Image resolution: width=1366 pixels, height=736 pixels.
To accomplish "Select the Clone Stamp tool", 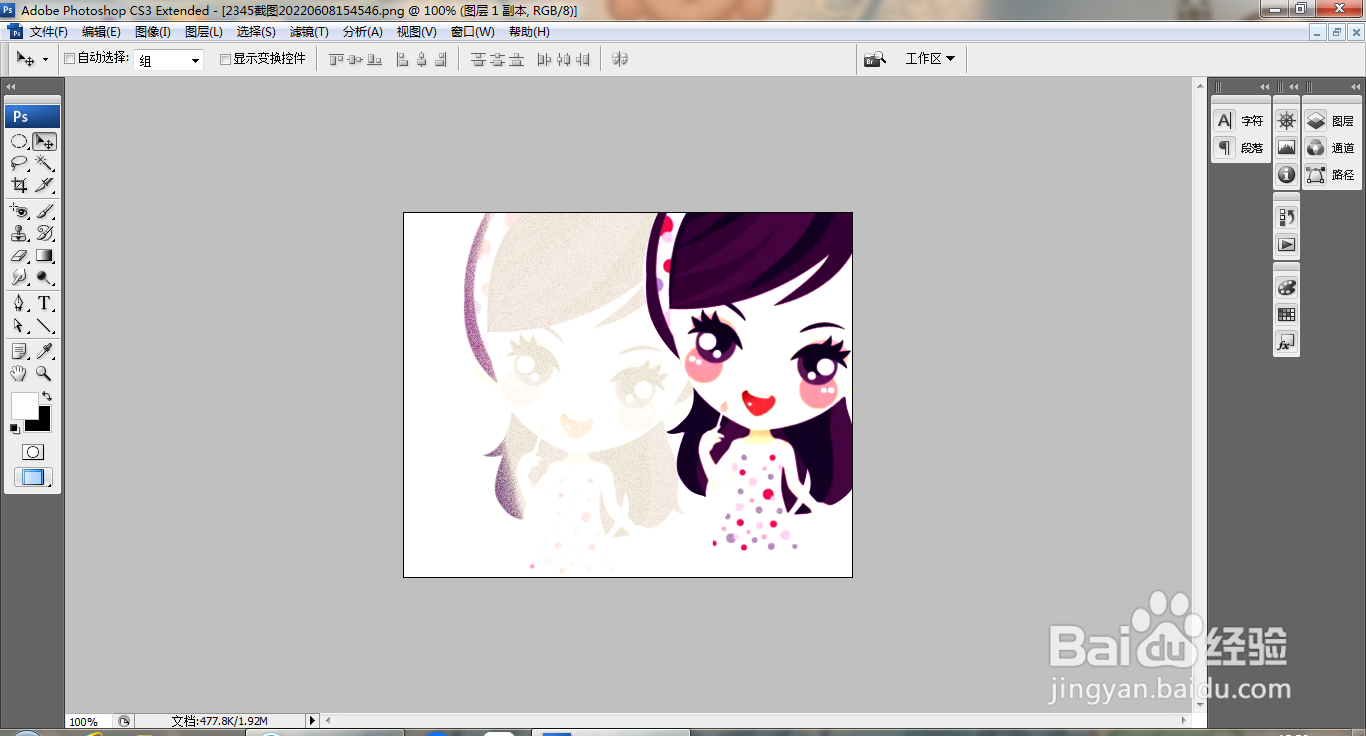I will pos(19,233).
